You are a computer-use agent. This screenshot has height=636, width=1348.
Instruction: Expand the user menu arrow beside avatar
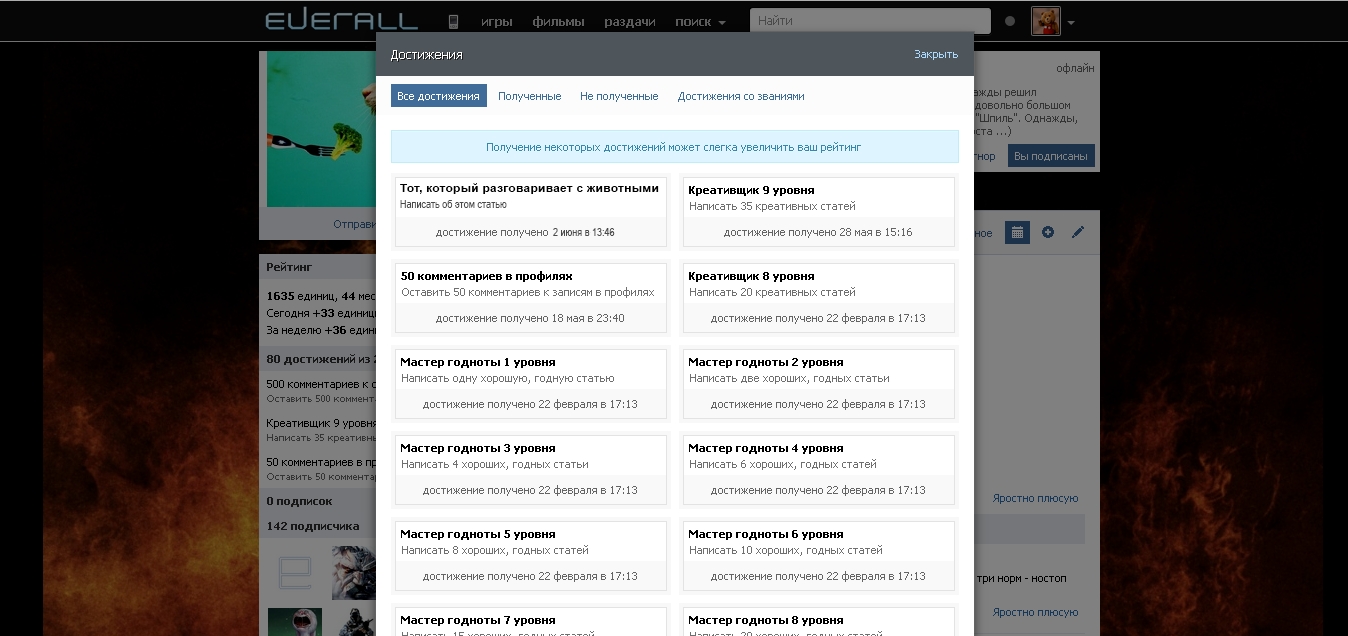(x=1071, y=22)
